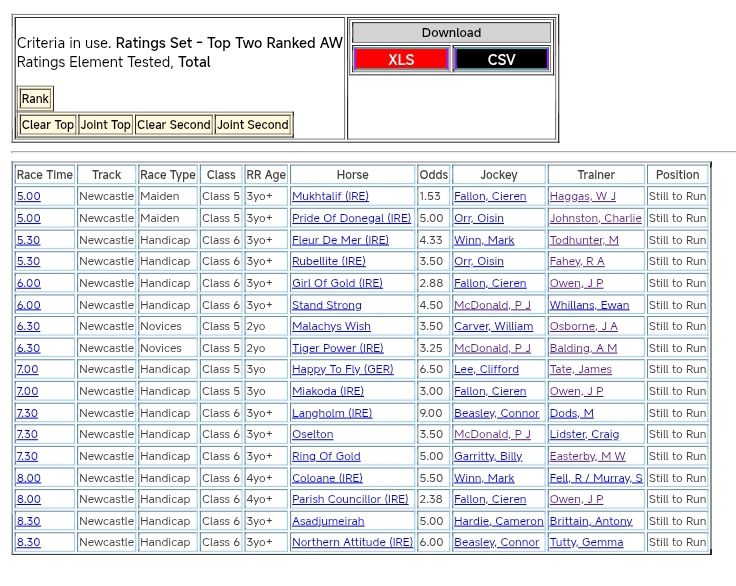Download ratings as XLS file
Image resolution: width=736 pixels, height=586 pixels.
coord(401,59)
